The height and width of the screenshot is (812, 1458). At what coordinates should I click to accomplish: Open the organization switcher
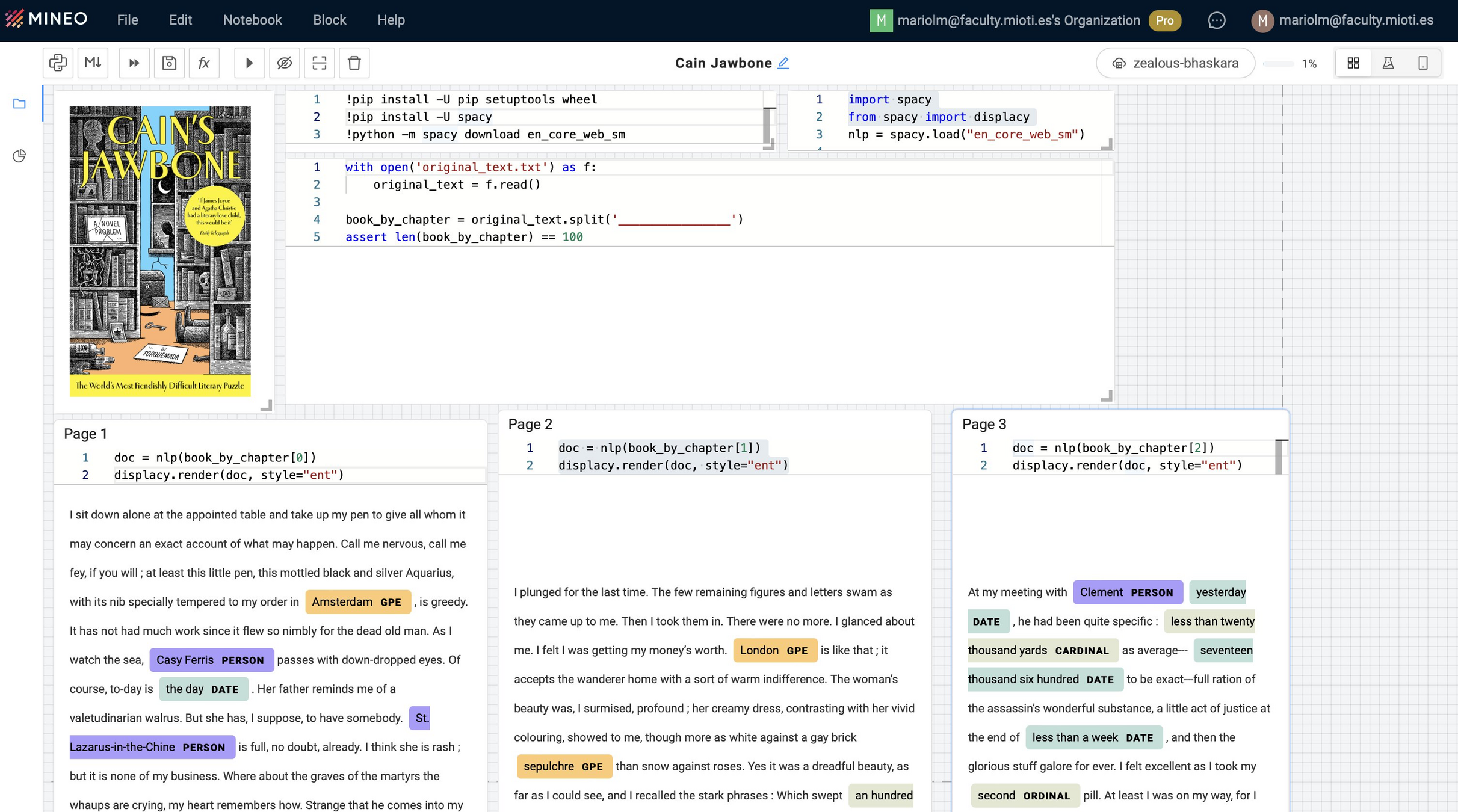point(1017,20)
